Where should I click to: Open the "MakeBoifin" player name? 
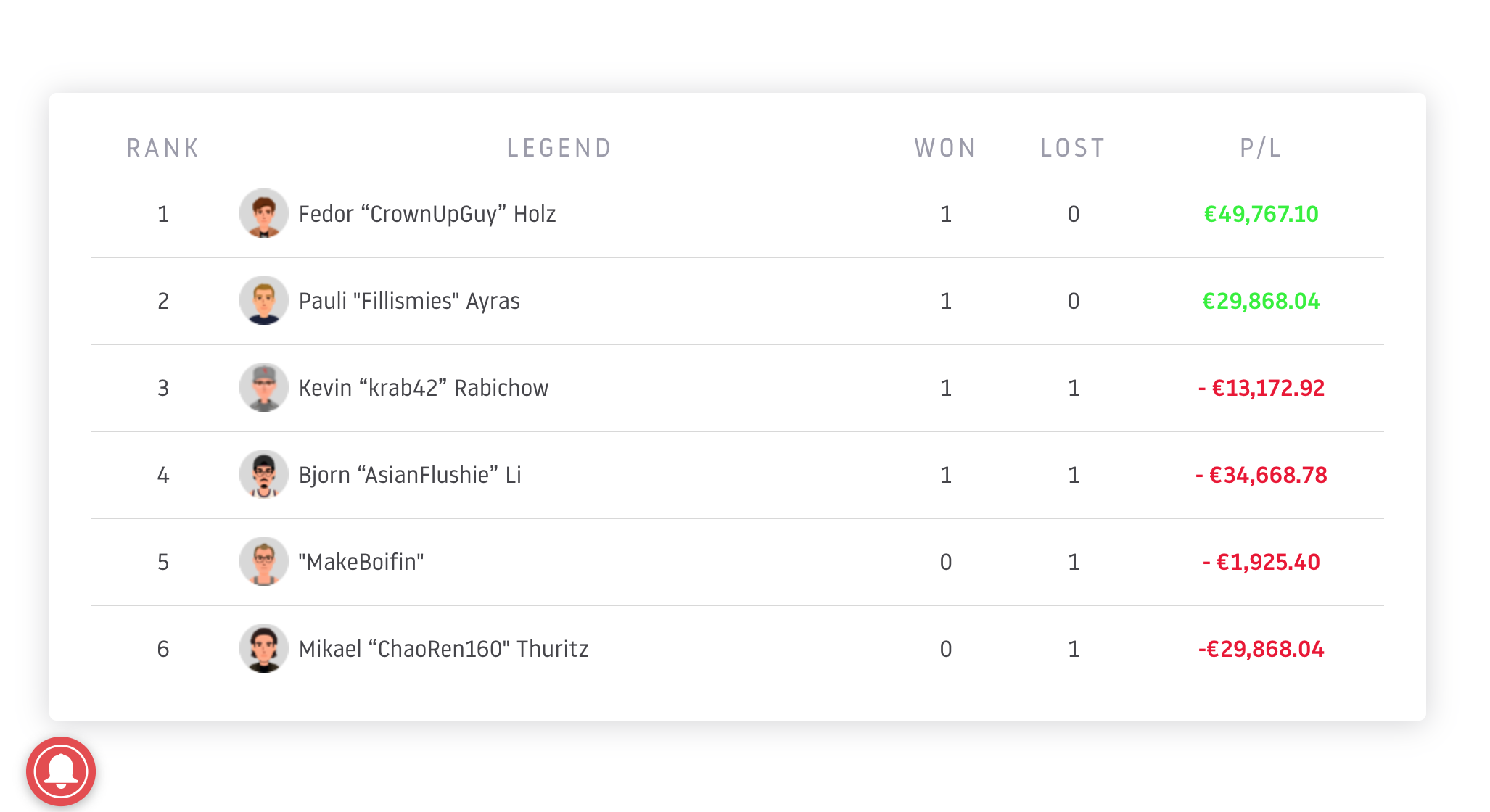361,562
